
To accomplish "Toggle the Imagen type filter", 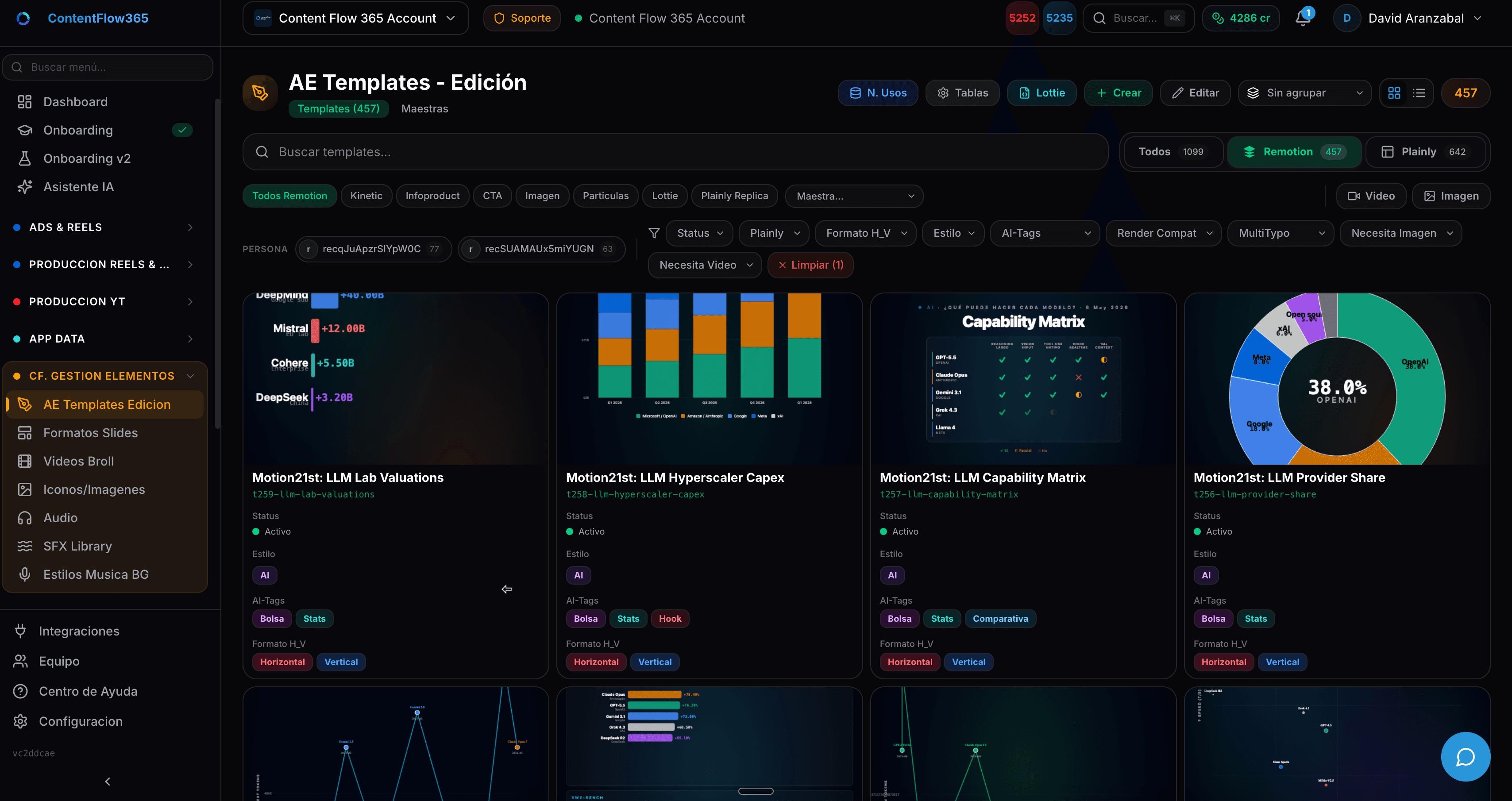I will (x=1451, y=196).
